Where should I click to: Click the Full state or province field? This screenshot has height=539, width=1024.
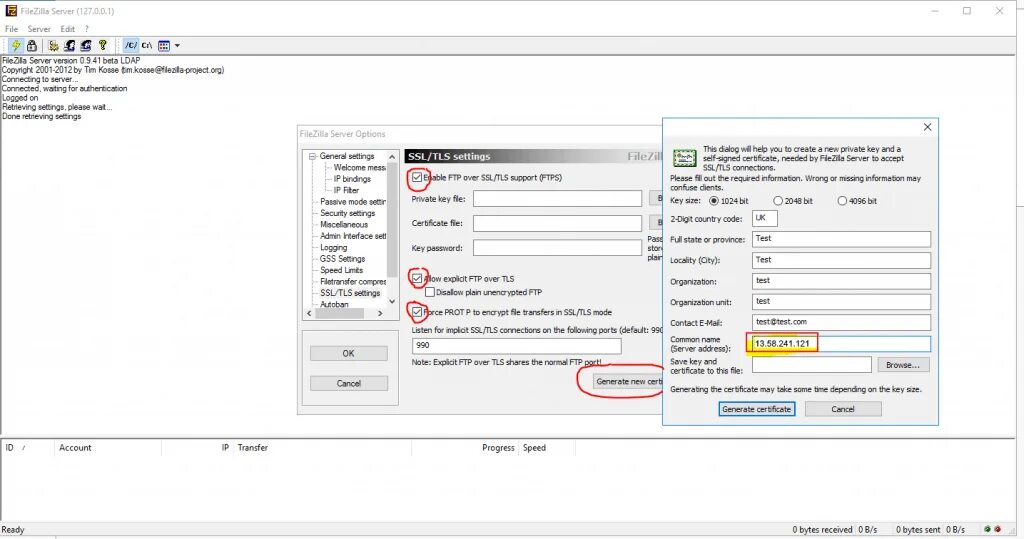pyautogui.click(x=841, y=239)
